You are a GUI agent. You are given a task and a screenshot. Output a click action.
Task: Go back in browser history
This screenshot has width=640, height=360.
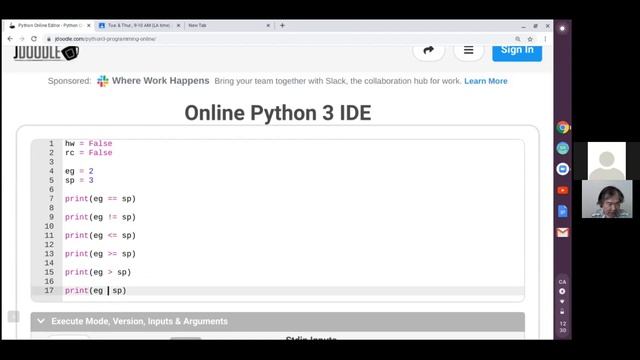click(10, 39)
